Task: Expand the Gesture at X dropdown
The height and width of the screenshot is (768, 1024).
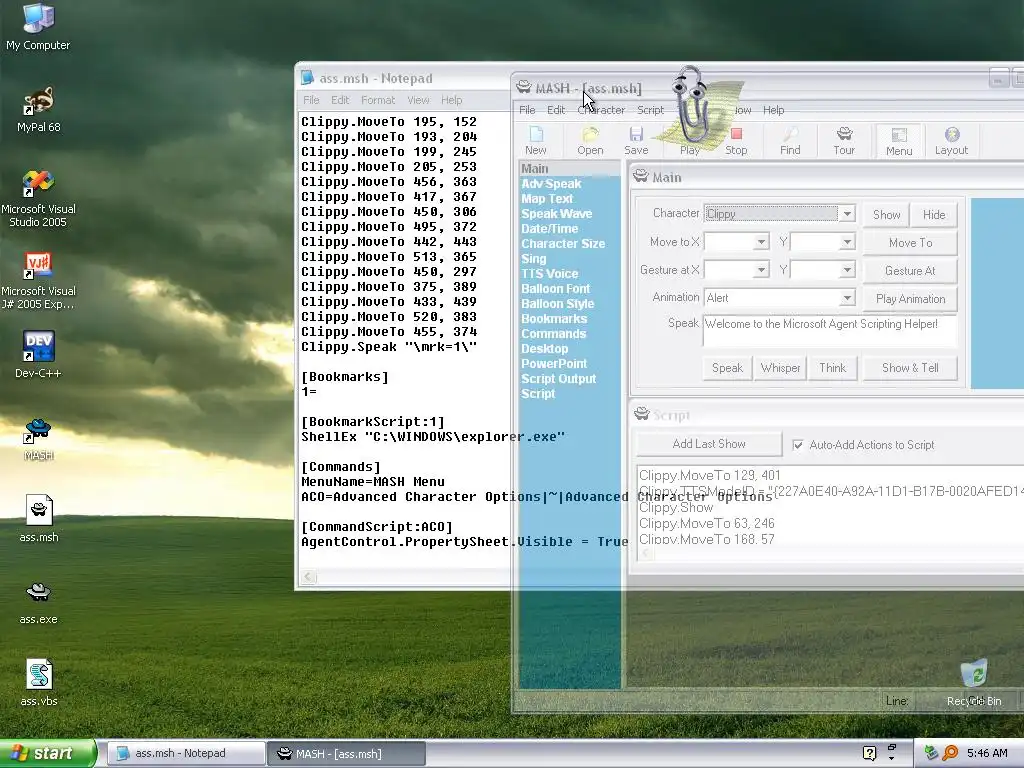Action: (761, 270)
